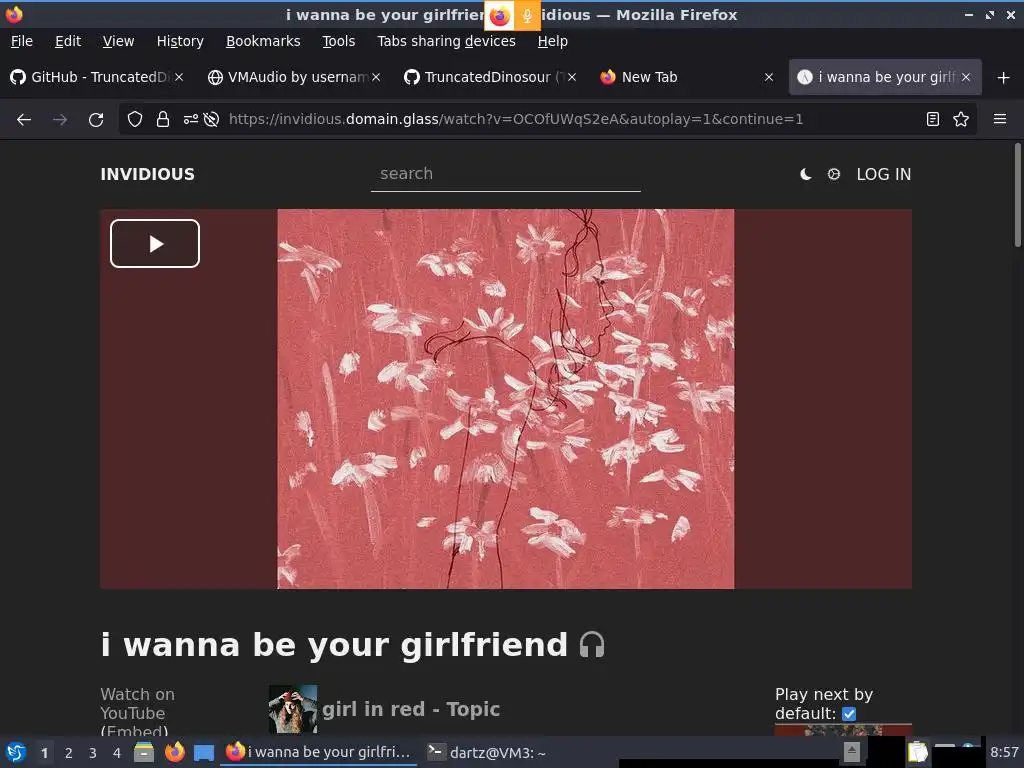Click the taskbar clock 8:57
The width and height of the screenshot is (1024, 768).
(1004, 752)
